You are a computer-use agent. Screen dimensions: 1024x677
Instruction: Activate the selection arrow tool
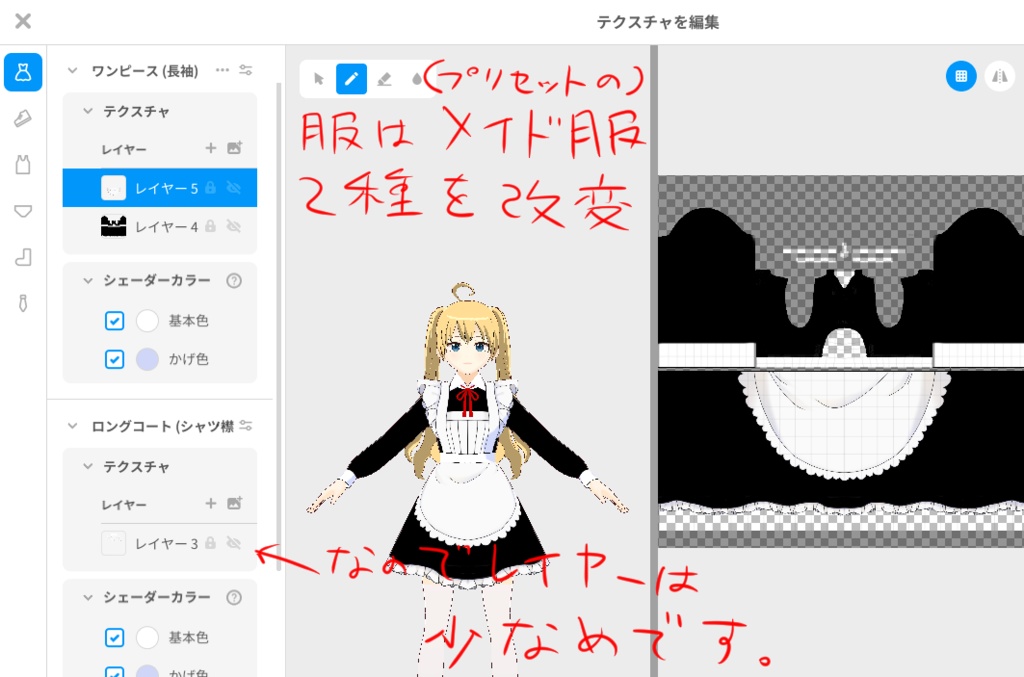(317, 78)
